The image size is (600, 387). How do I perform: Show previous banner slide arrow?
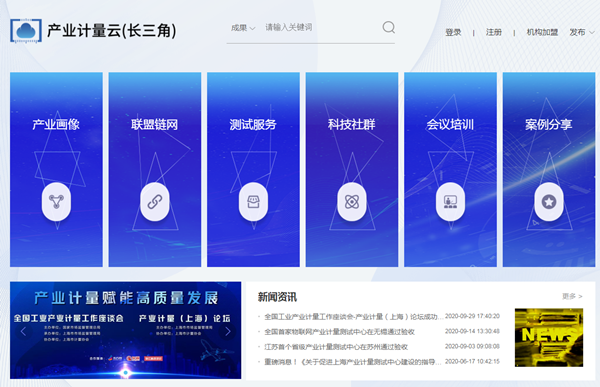pyautogui.click(x=23, y=331)
